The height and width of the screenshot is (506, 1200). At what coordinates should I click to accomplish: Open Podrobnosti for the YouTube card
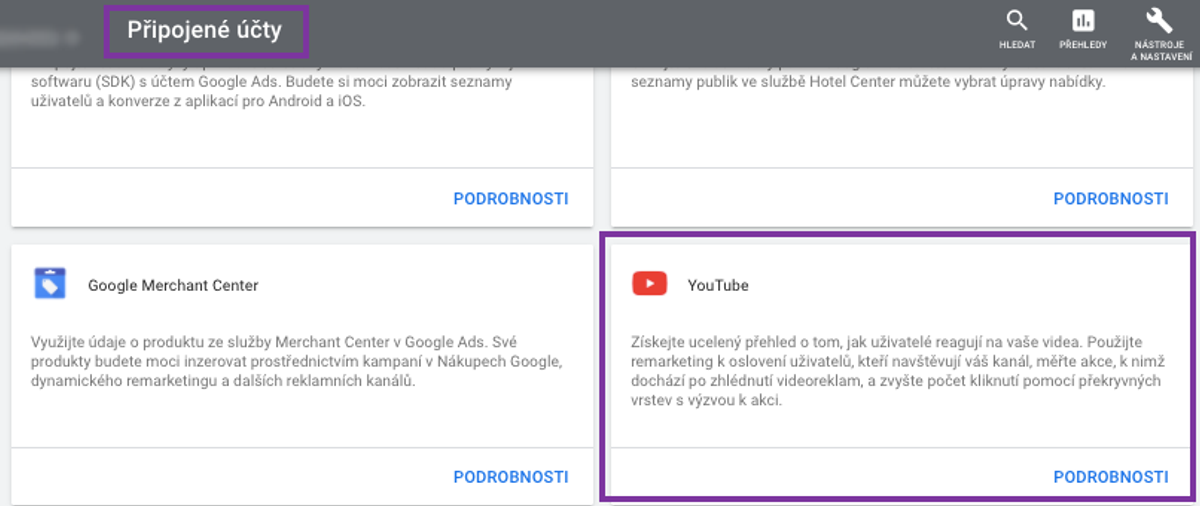[x=1111, y=477]
